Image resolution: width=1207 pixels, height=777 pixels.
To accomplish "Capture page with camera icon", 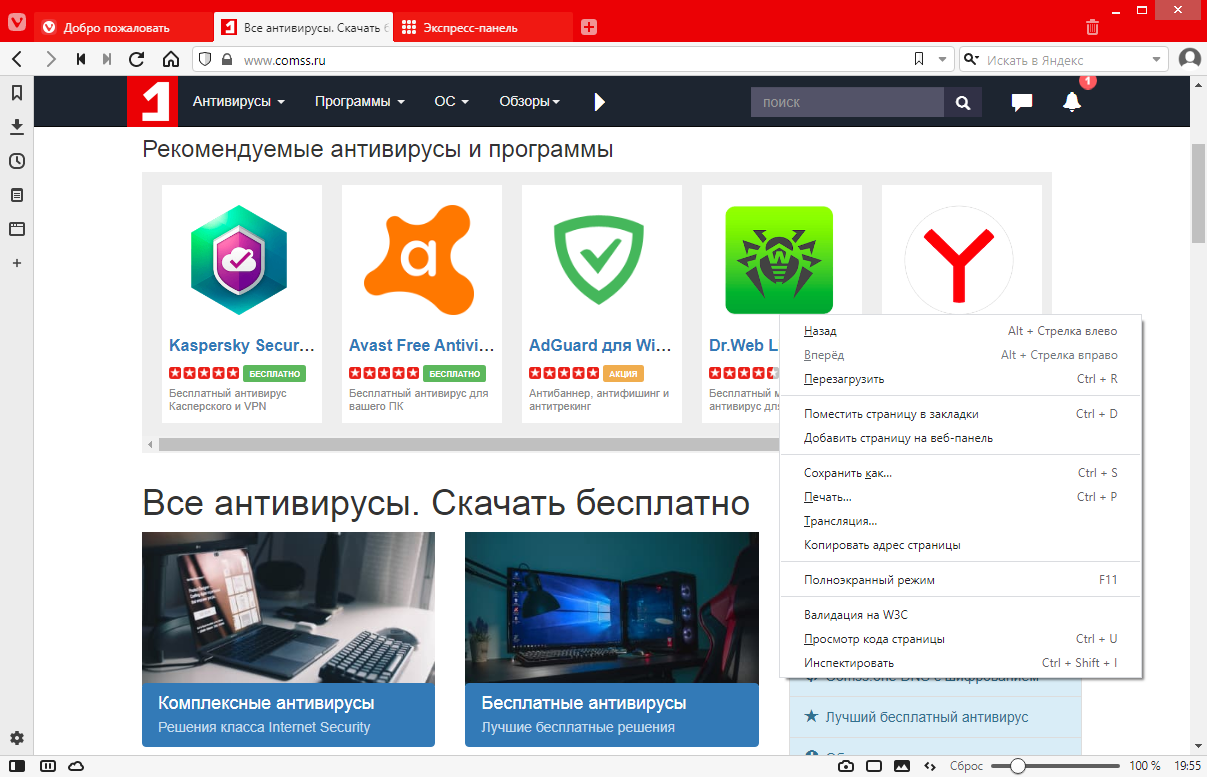I will pos(846,766).
